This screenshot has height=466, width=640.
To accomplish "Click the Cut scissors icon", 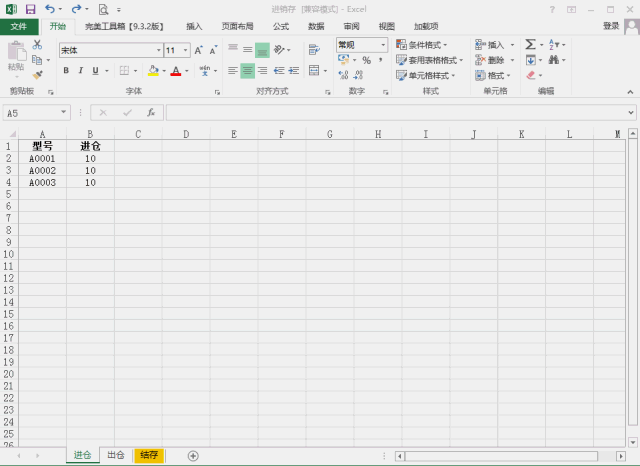I will (37, 44).
